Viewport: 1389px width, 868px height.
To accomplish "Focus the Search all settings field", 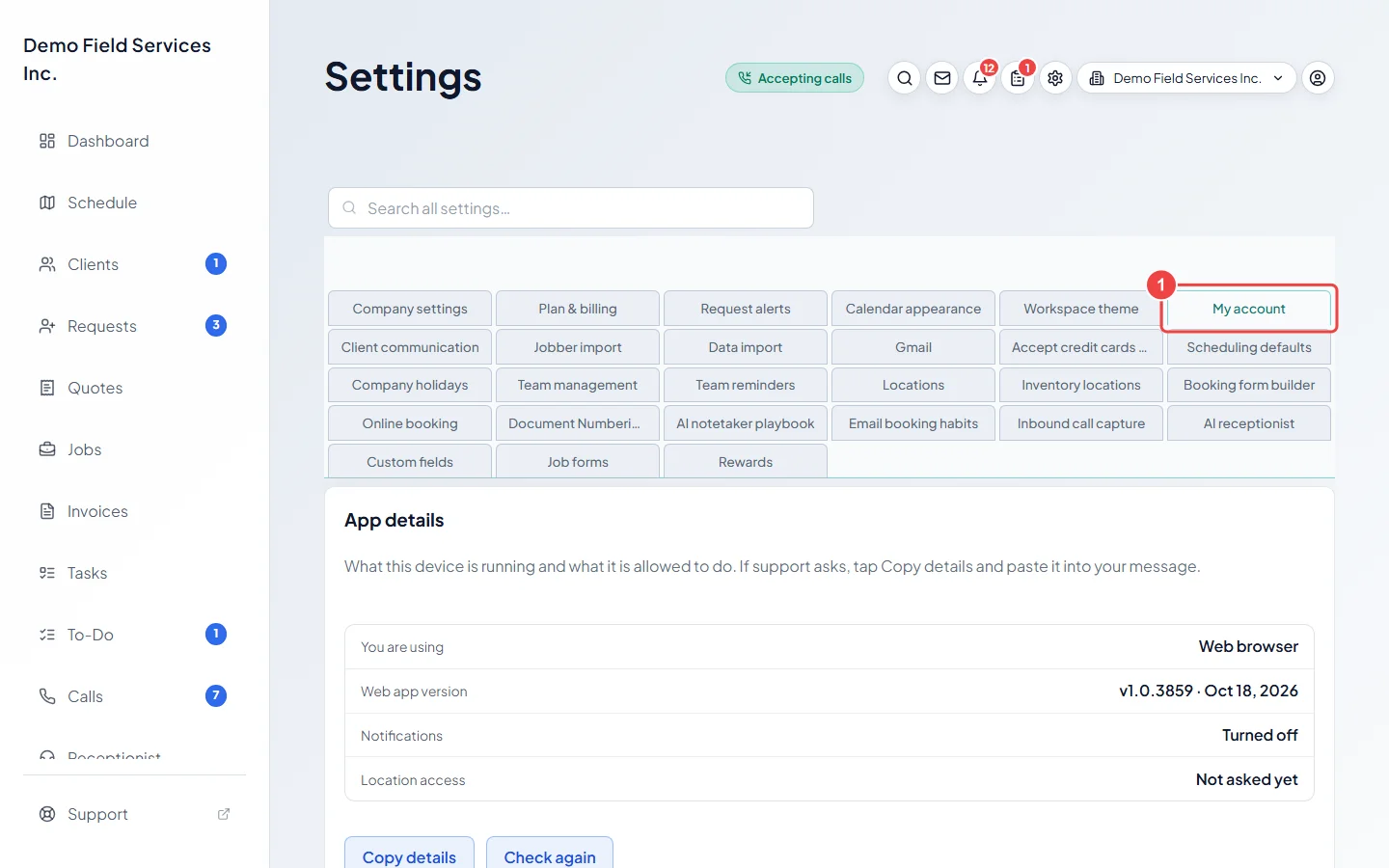I will pyautogui.click(x=571, y=208).
